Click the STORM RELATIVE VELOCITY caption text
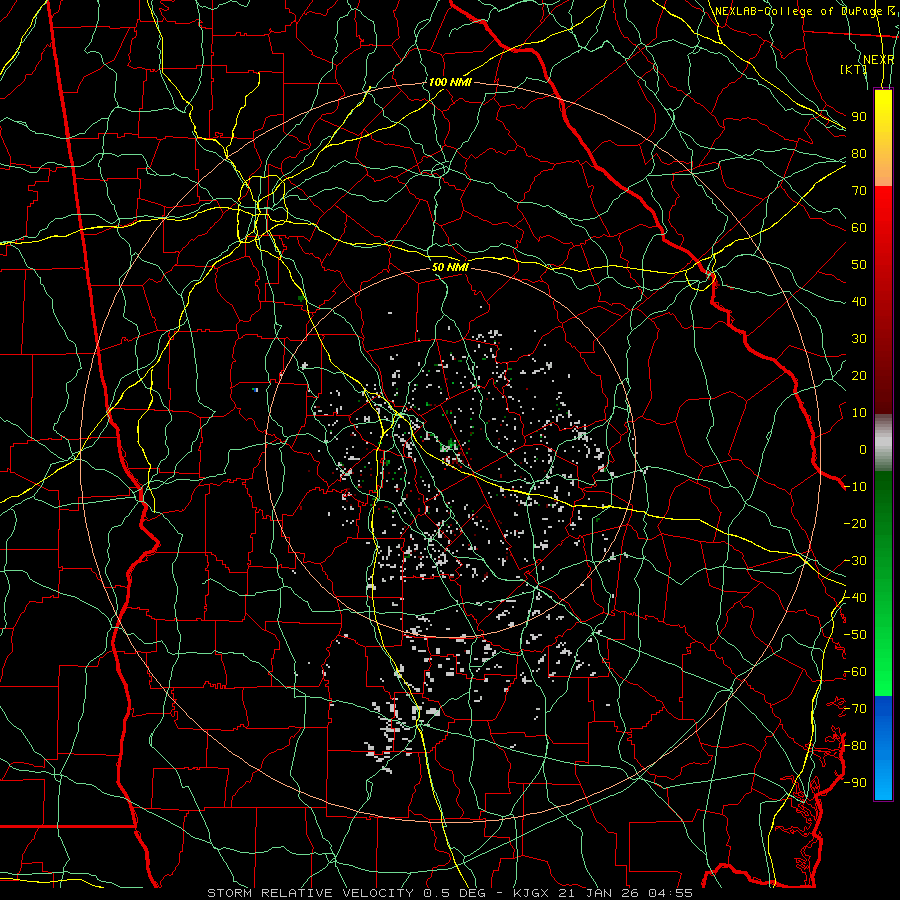The height and width of the screenshot is (900, 900). [309, 893]
